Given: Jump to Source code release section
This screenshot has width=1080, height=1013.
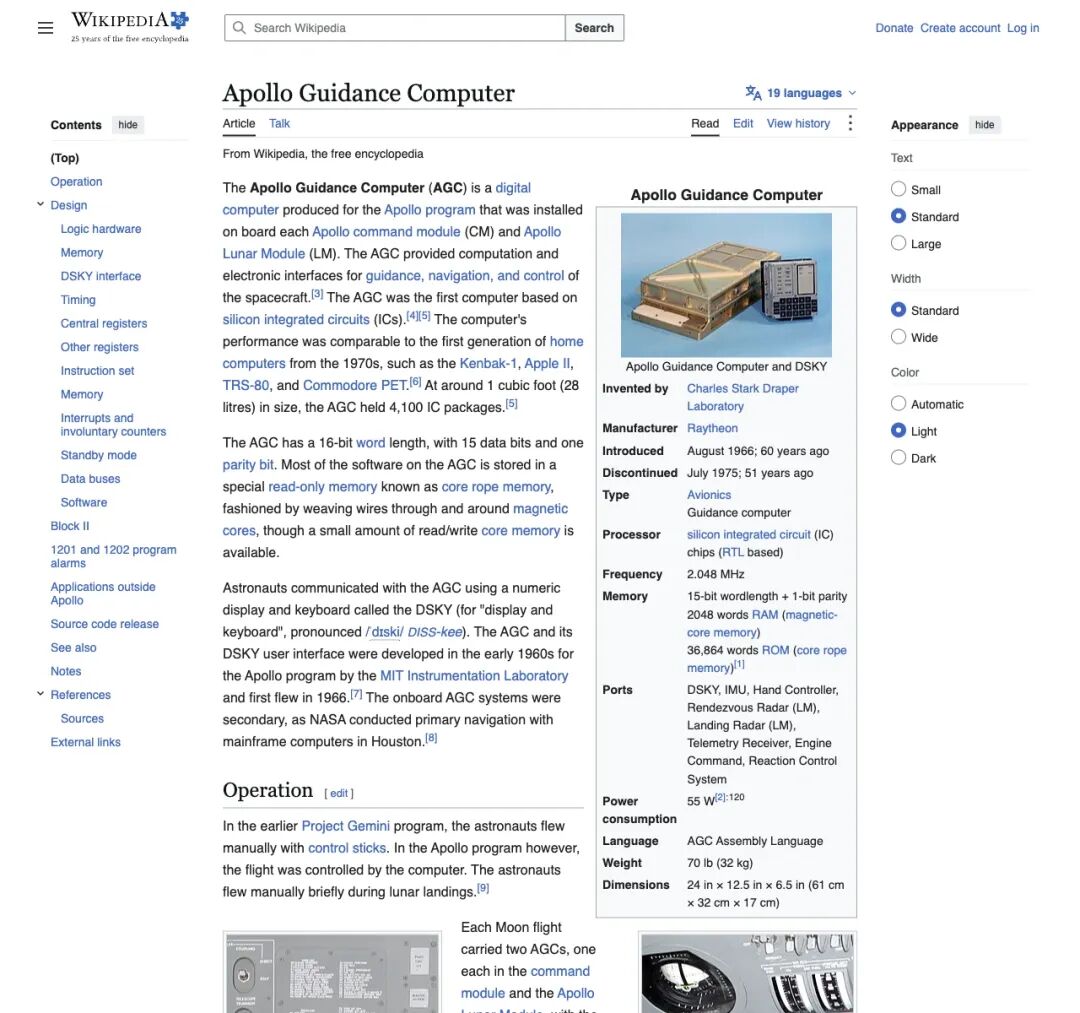Looking at the screenshot, I should [x=105, y=624].
